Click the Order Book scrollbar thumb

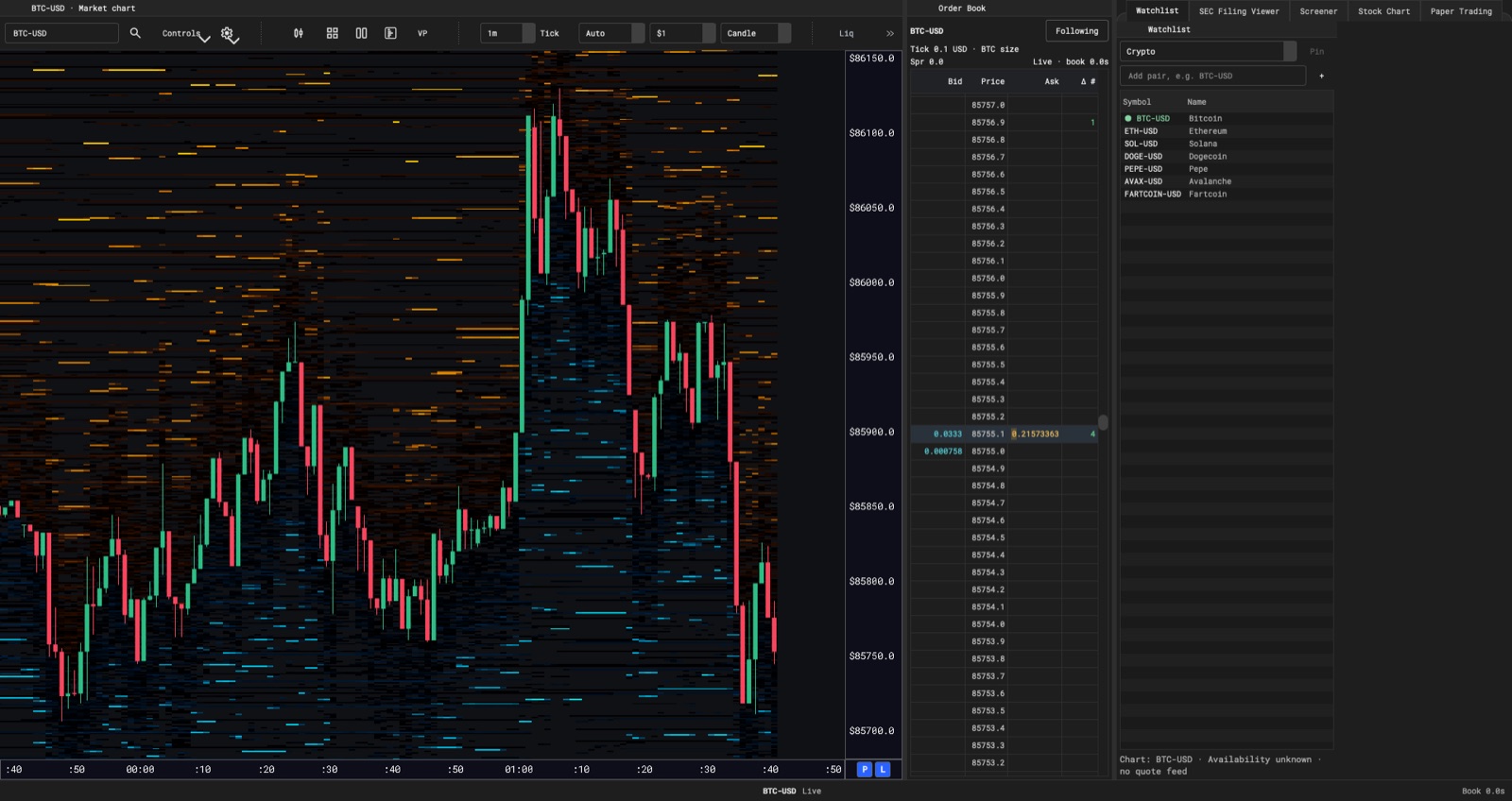pos(1103,422)
